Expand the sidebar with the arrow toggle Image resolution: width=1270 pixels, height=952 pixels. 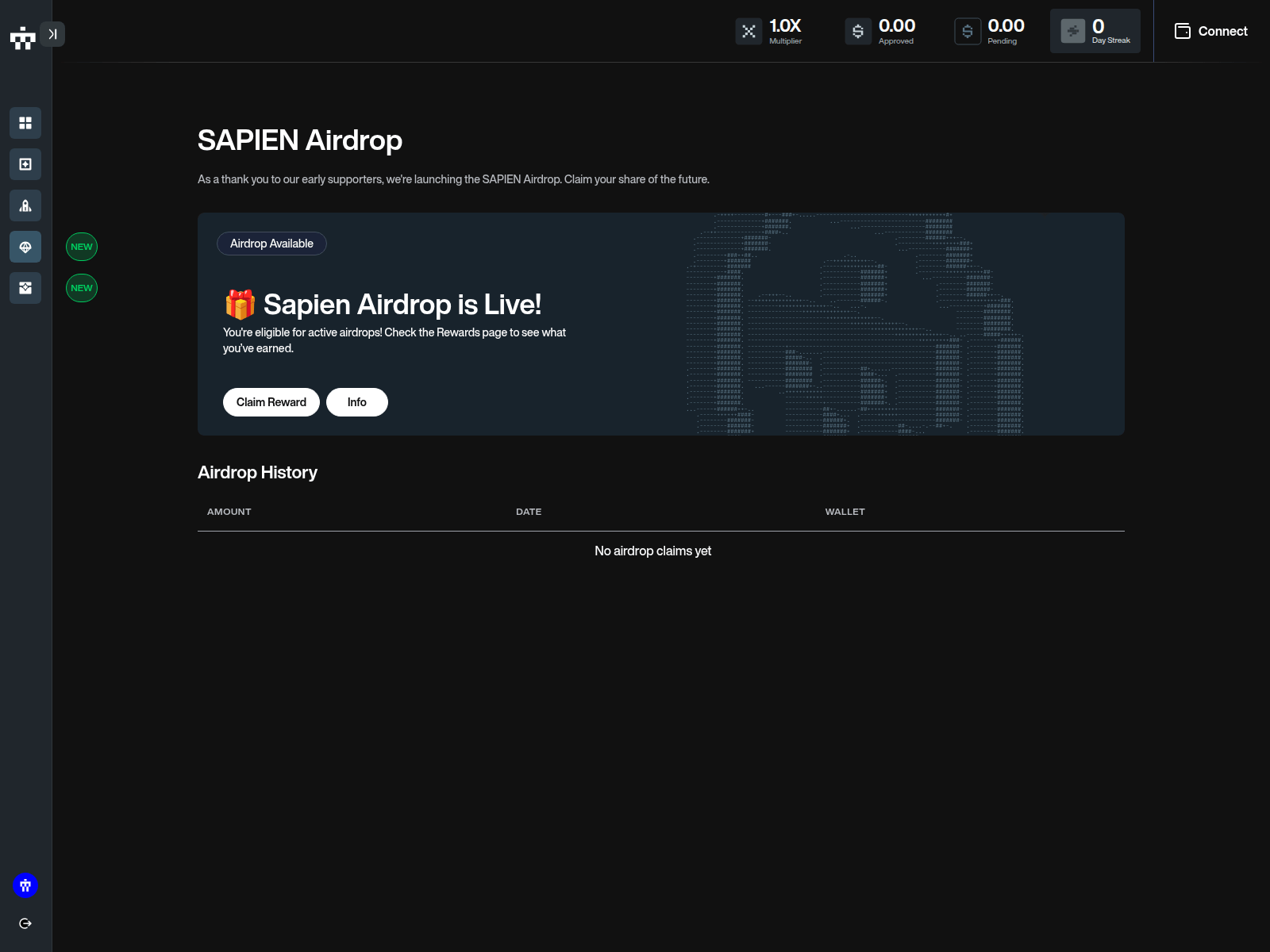click(52, 34)
